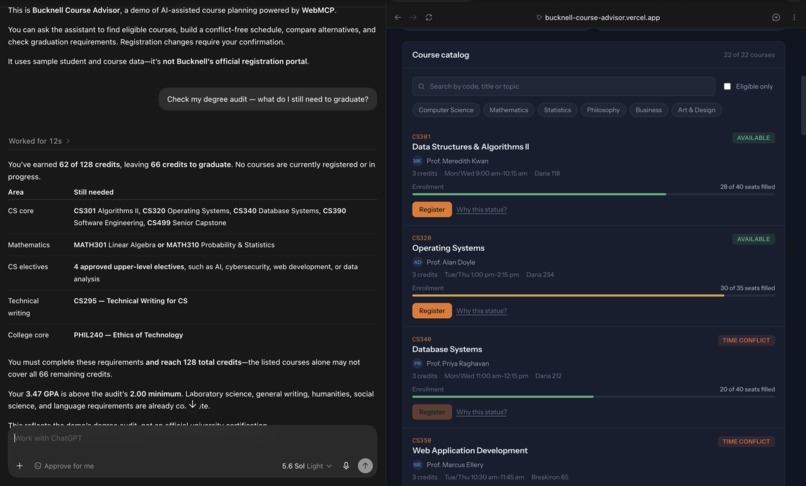Register for CS320 Operating Systems
806x486 pixels.
[432, 311]
